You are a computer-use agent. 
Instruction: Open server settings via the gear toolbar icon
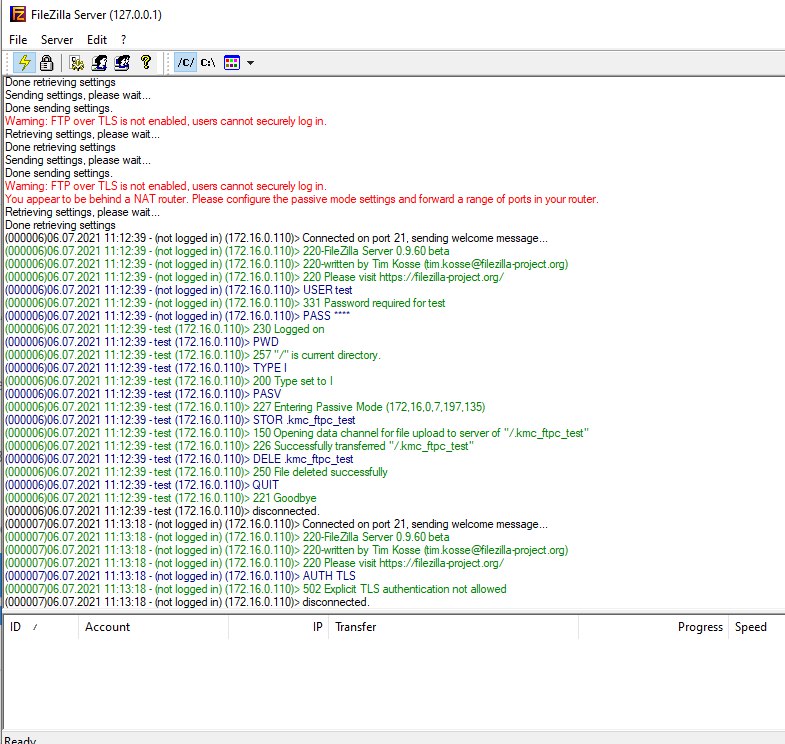click(x=77, y=63)
